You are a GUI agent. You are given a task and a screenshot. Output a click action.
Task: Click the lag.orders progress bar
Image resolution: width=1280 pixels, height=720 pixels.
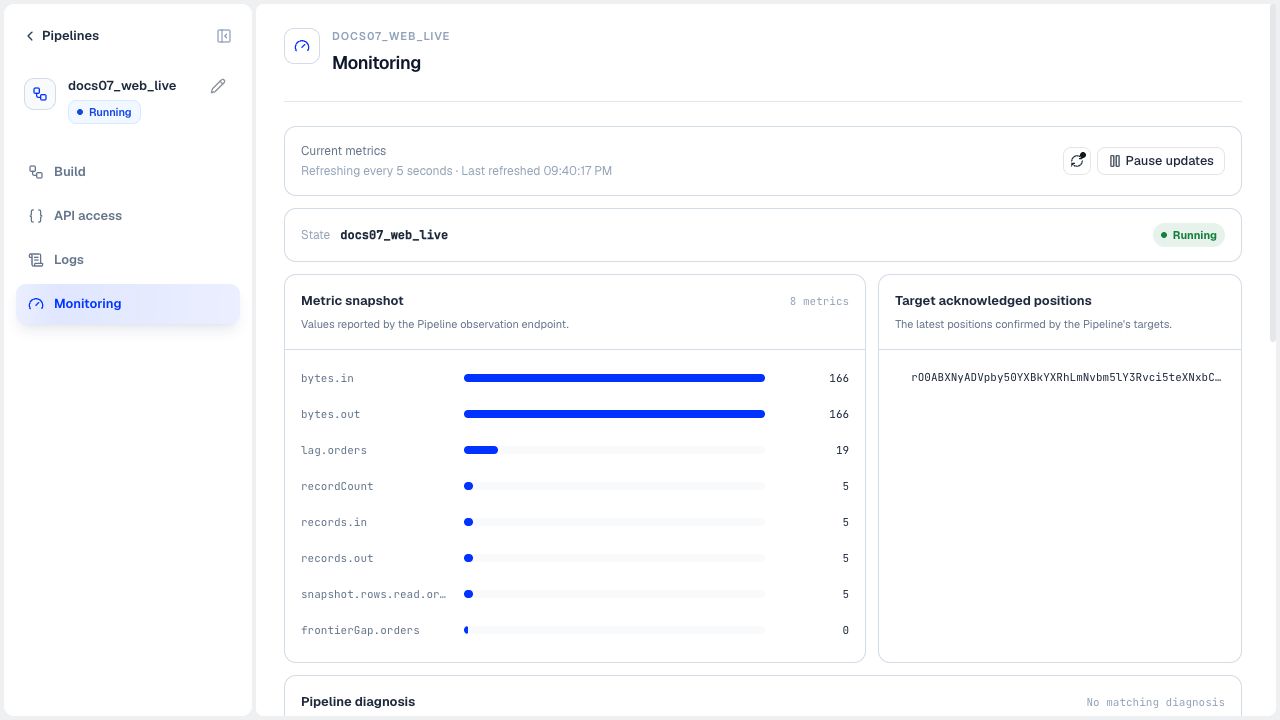614,450
